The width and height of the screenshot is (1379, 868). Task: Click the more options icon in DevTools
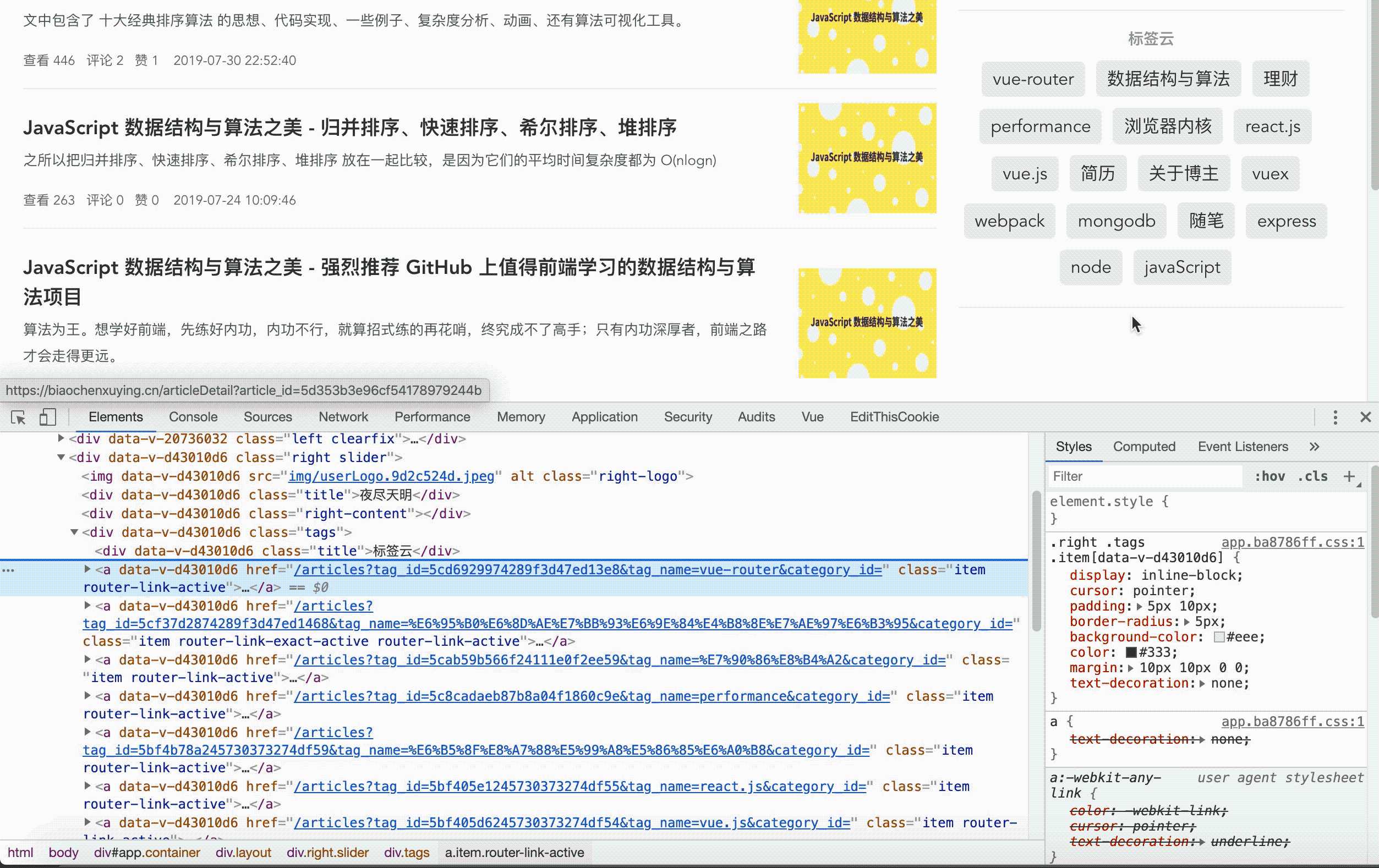(1335, 417)
